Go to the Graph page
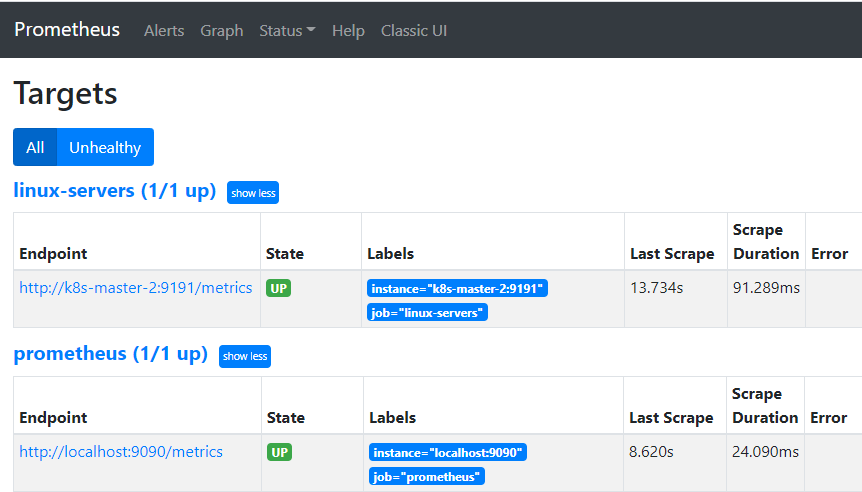The height and width of the screenshot is (492, 862). coord(222,31)
